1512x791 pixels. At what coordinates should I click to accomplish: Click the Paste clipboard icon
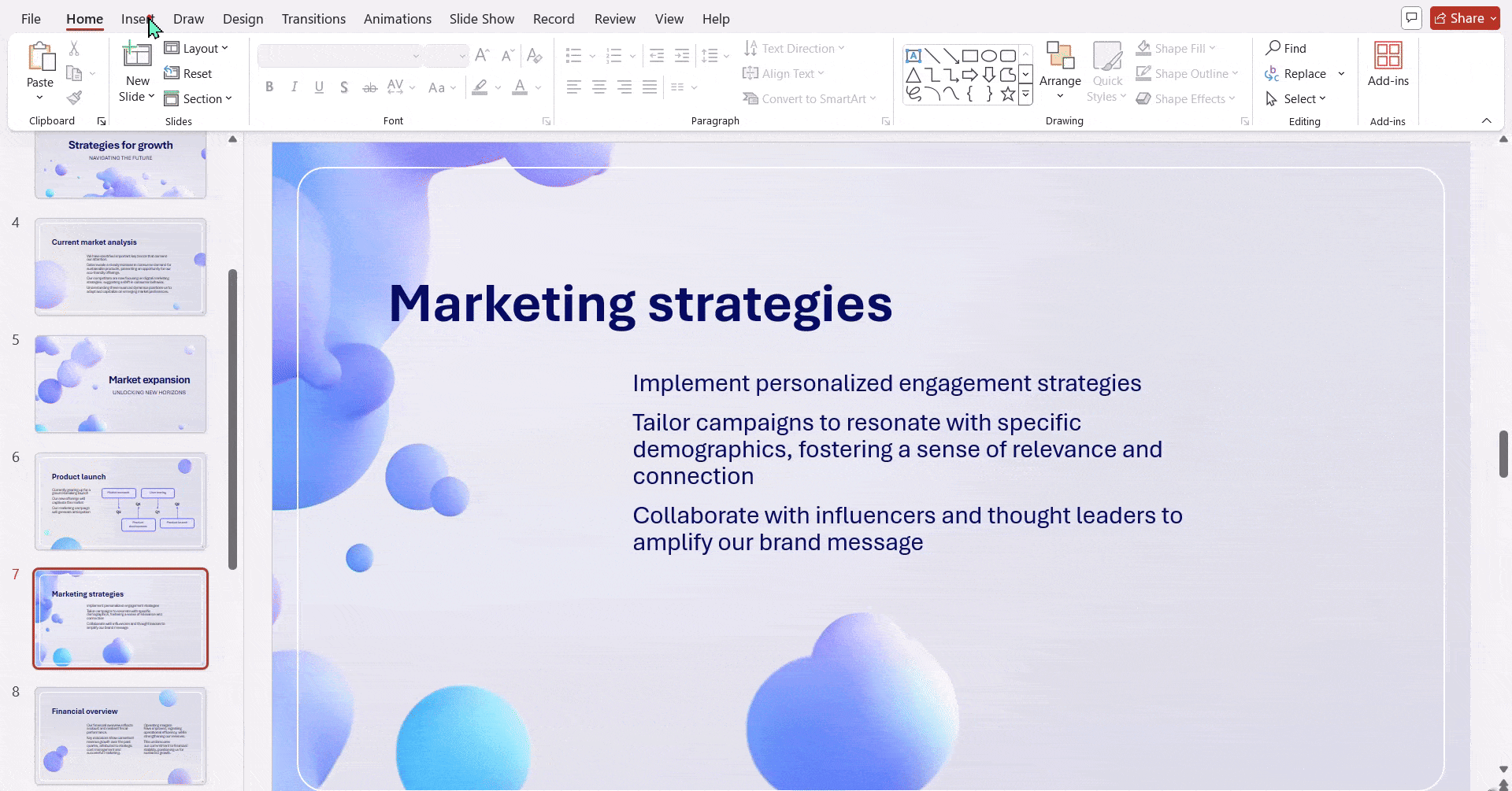(40, 57)
